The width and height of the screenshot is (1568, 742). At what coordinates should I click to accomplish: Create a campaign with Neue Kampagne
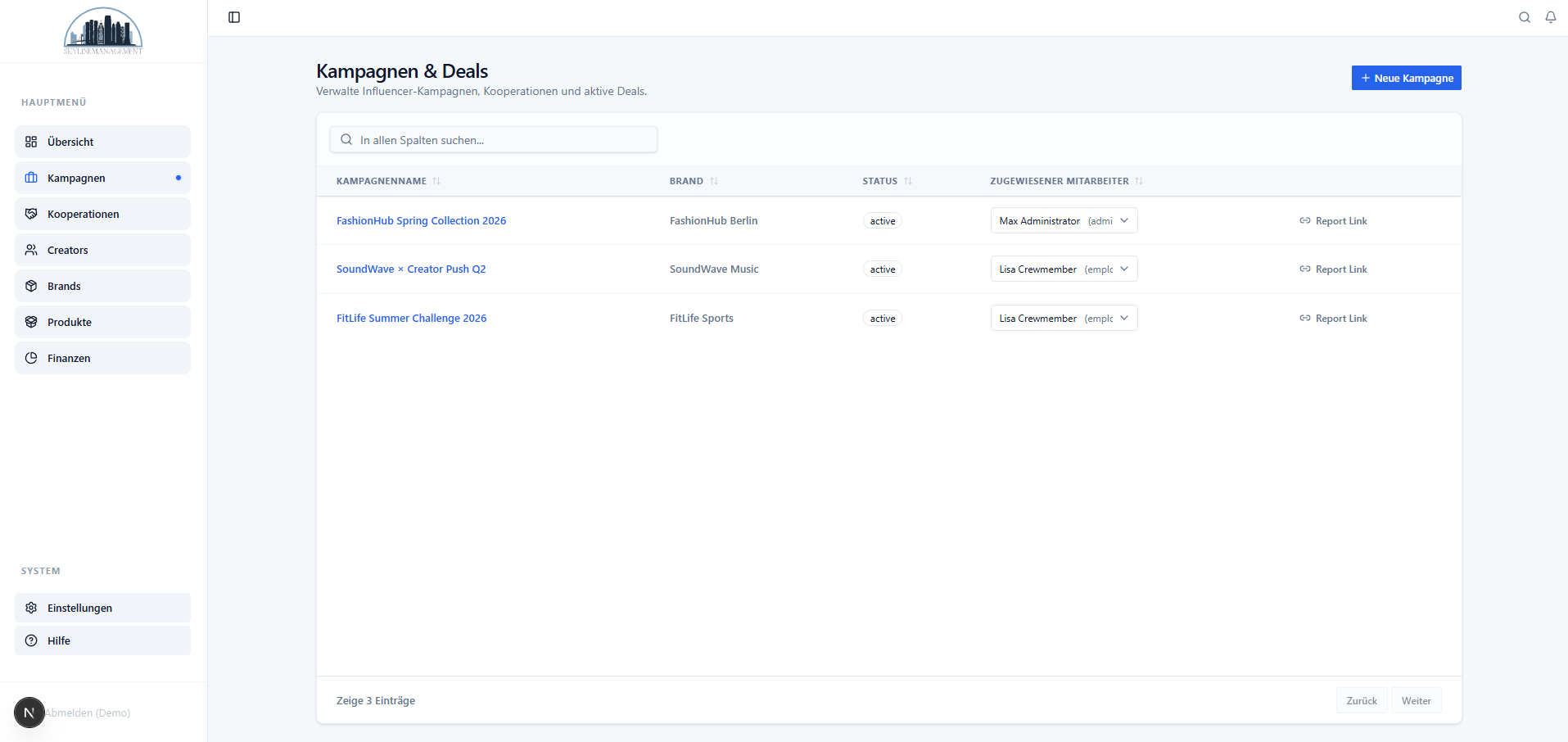(1406, 78)
